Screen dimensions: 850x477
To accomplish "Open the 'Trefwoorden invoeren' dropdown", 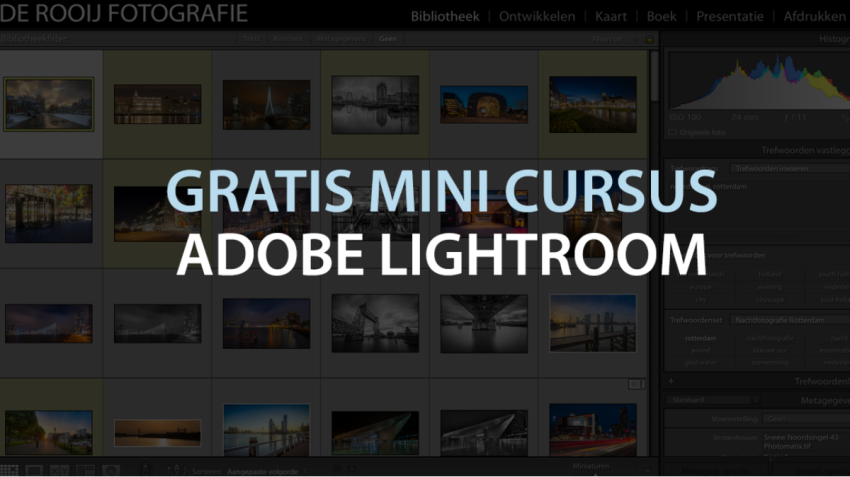I will [x=791, y=169].
